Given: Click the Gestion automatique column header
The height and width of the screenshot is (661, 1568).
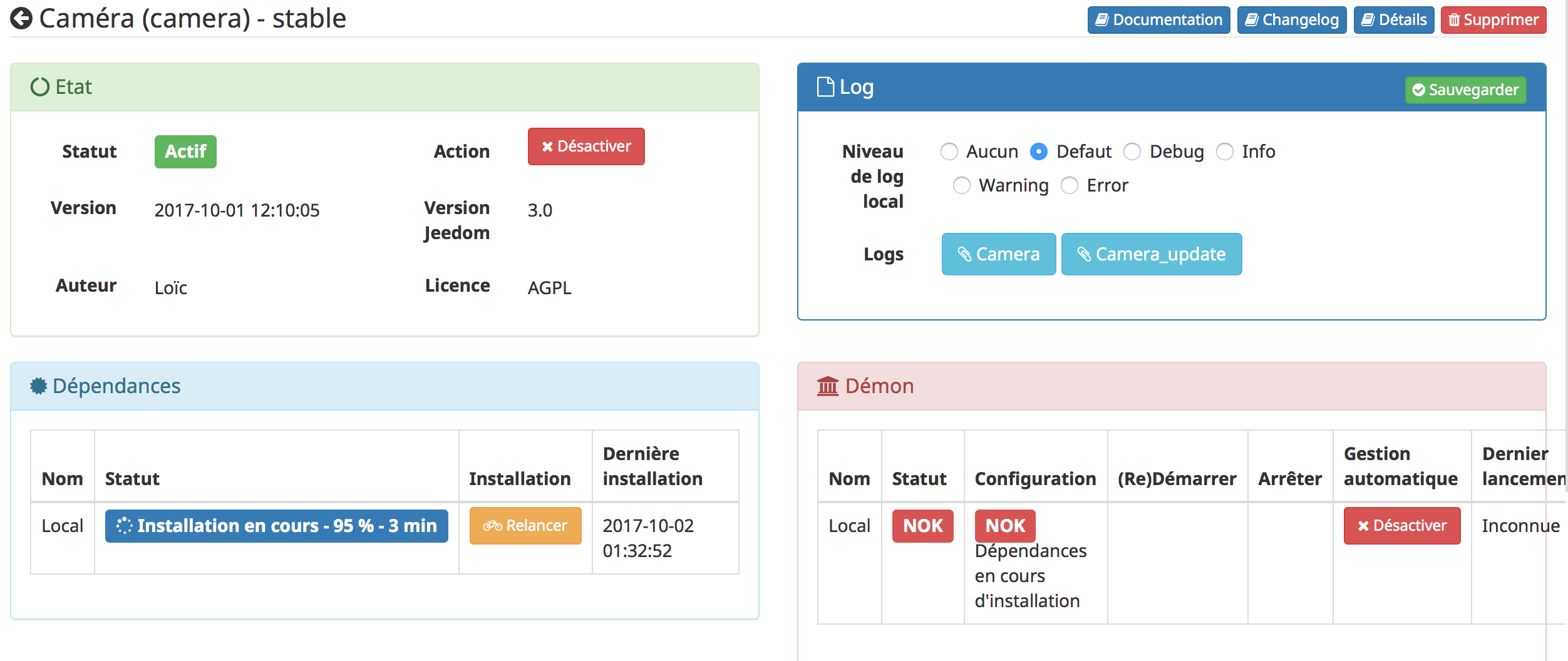Looking at the screenshot, I should (x=1401, y=466).
